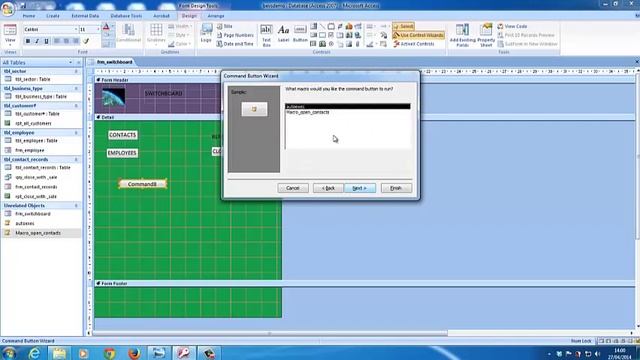Click Add Existing Fields

(x=462, y=35)
